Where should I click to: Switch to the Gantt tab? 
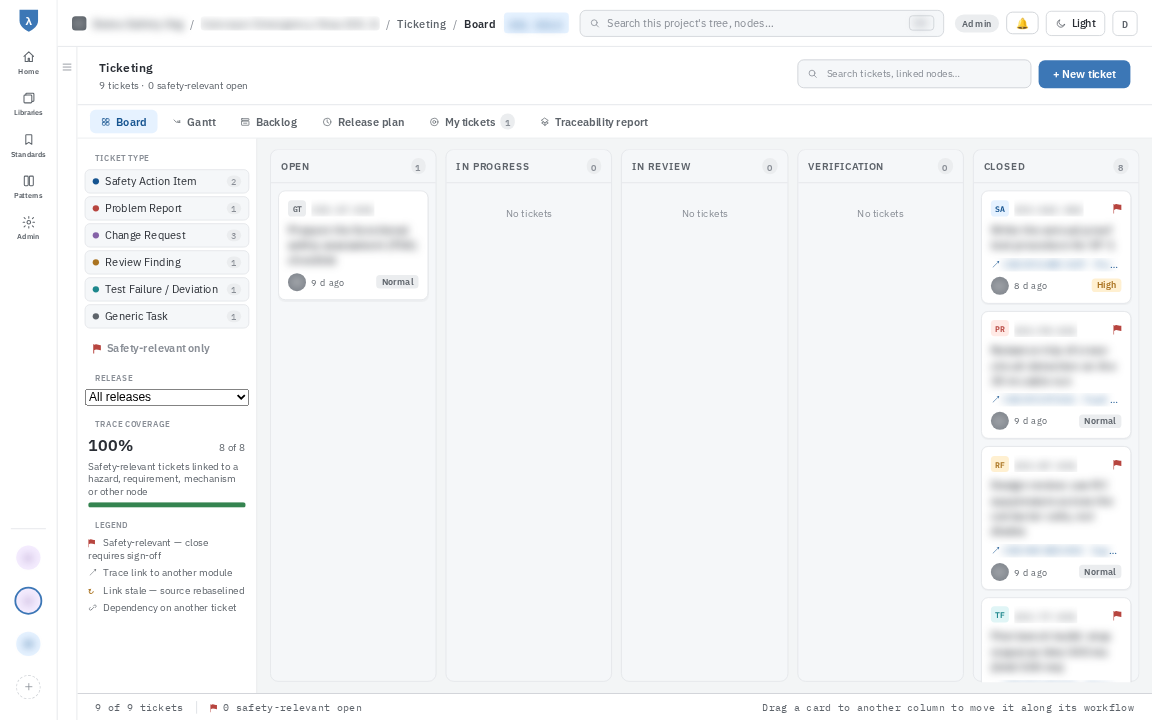coord(194,122)
